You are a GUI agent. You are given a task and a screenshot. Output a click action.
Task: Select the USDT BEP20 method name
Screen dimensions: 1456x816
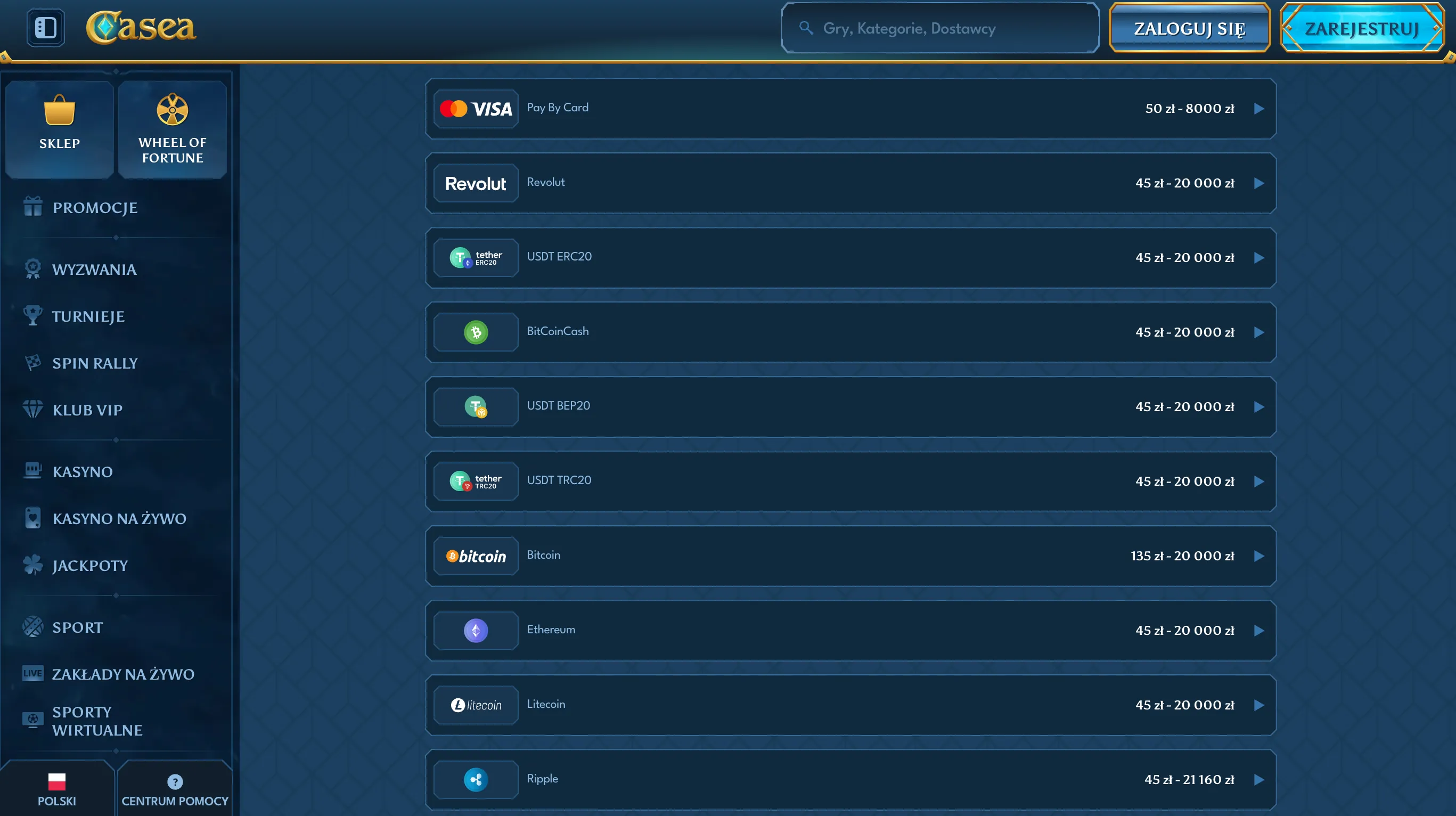[559, 405]
